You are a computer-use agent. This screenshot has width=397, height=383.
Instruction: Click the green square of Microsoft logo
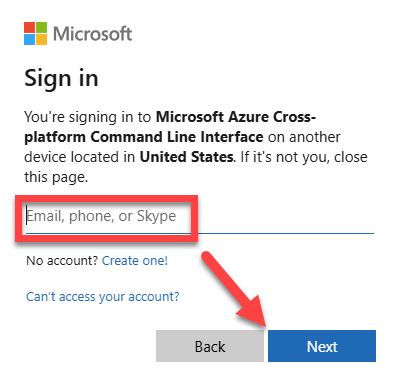41,27
